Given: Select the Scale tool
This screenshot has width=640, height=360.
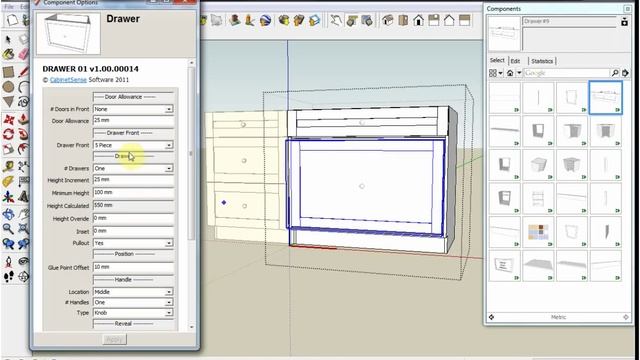Looking at the screenshot, I should pyautogui.click(x=9, y=149).
